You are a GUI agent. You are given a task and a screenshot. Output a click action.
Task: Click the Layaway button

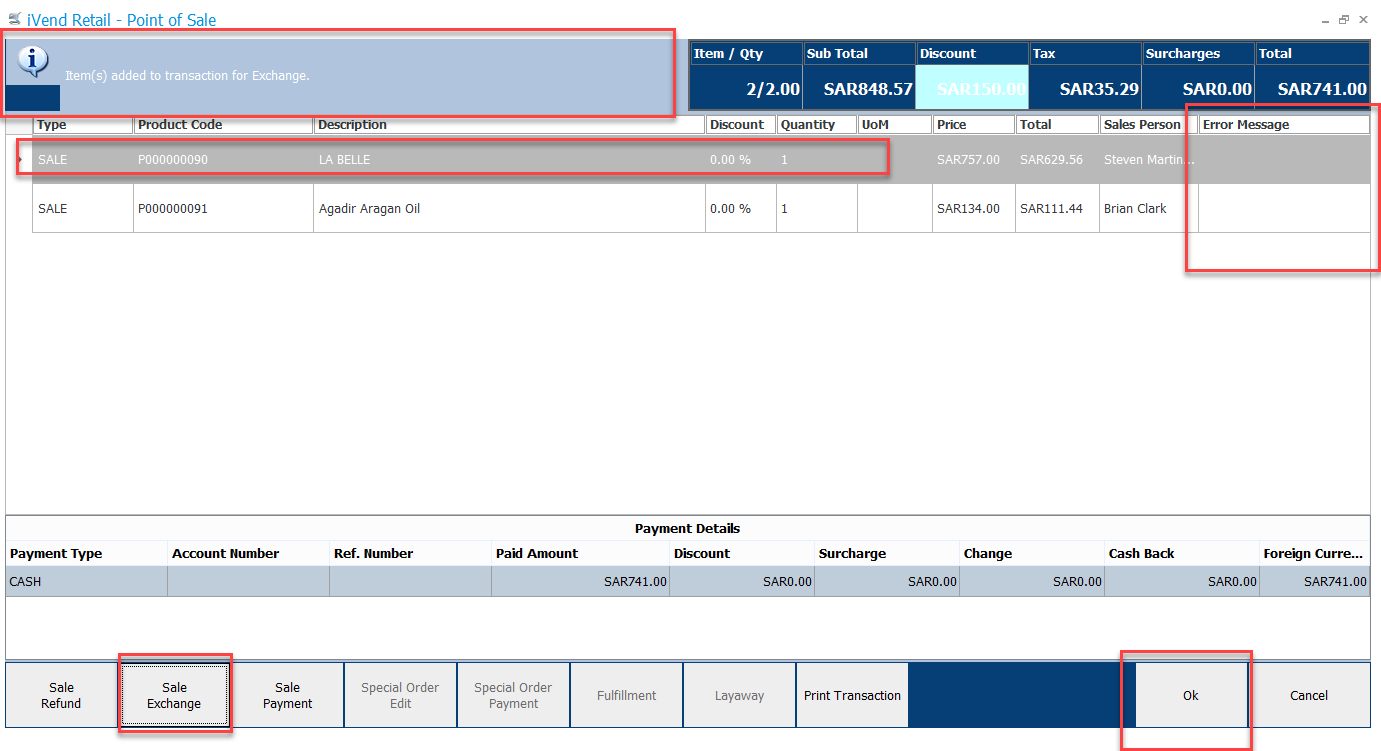tap(739, 695)
